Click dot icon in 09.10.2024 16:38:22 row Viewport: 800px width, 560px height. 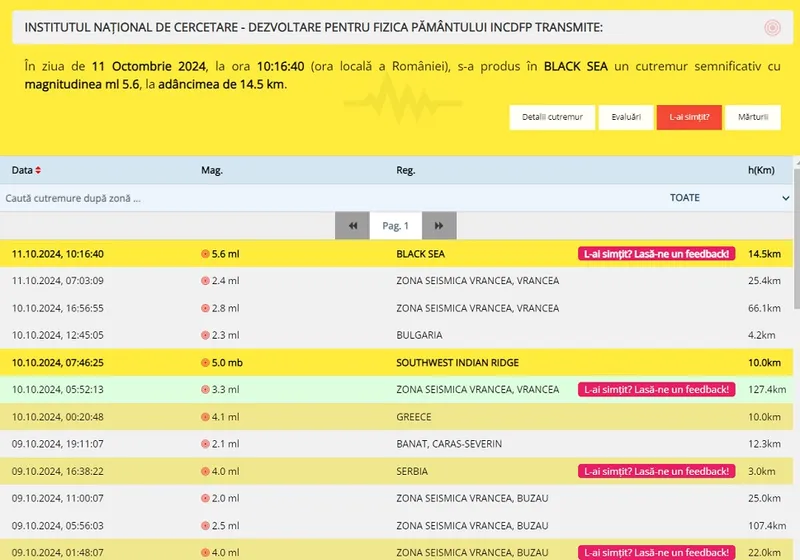(x=205, y=471)
